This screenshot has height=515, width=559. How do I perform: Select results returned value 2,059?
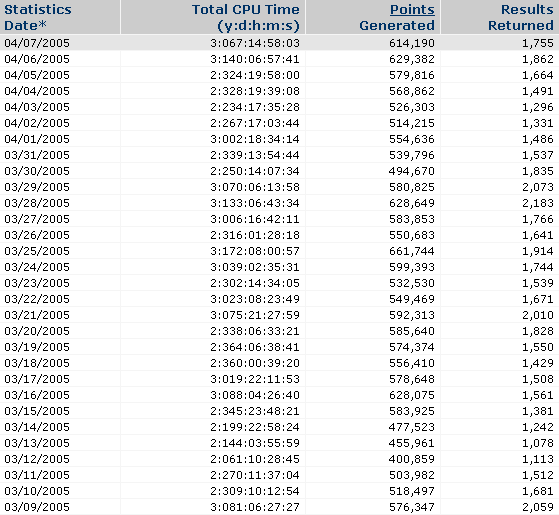[x=538, y=507]
